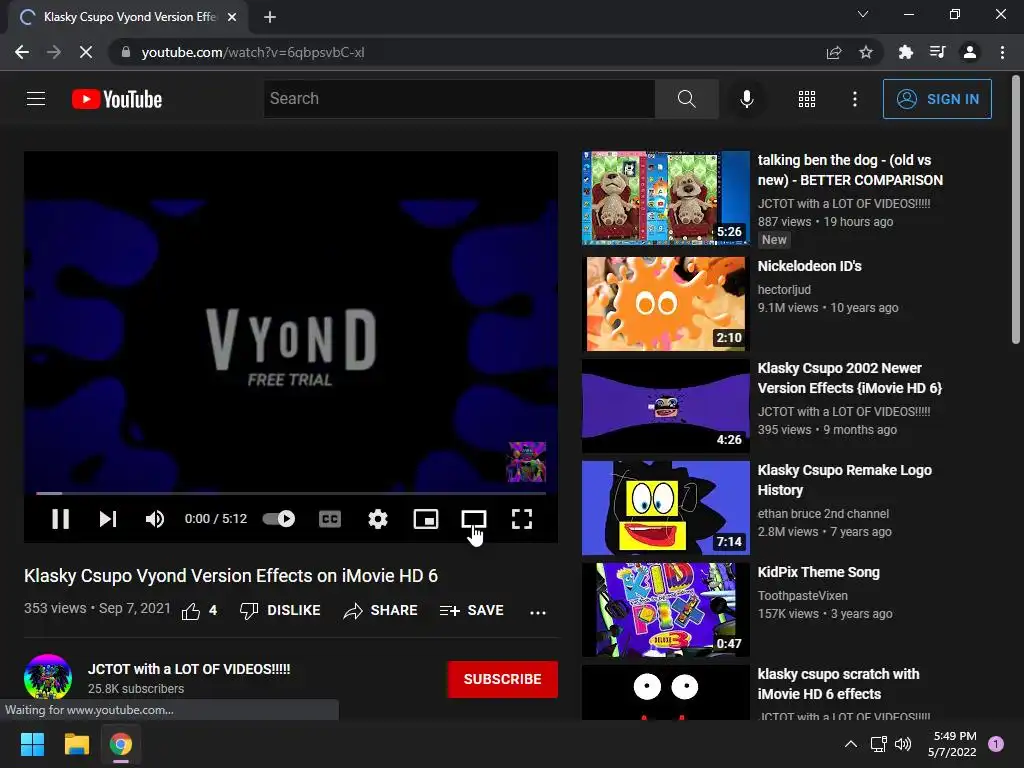
Task: Share this page from the address bar
Action: (x=834, y=52)
